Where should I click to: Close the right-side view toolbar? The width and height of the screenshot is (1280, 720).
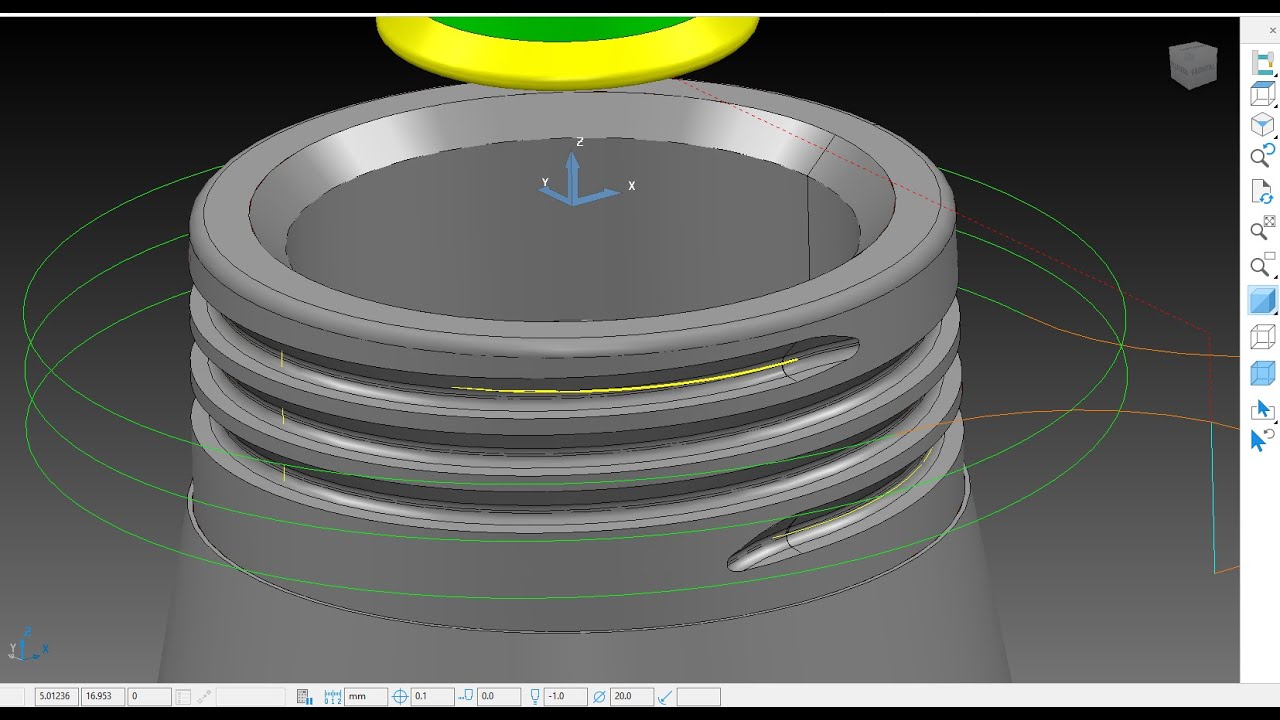[1272, 31]
